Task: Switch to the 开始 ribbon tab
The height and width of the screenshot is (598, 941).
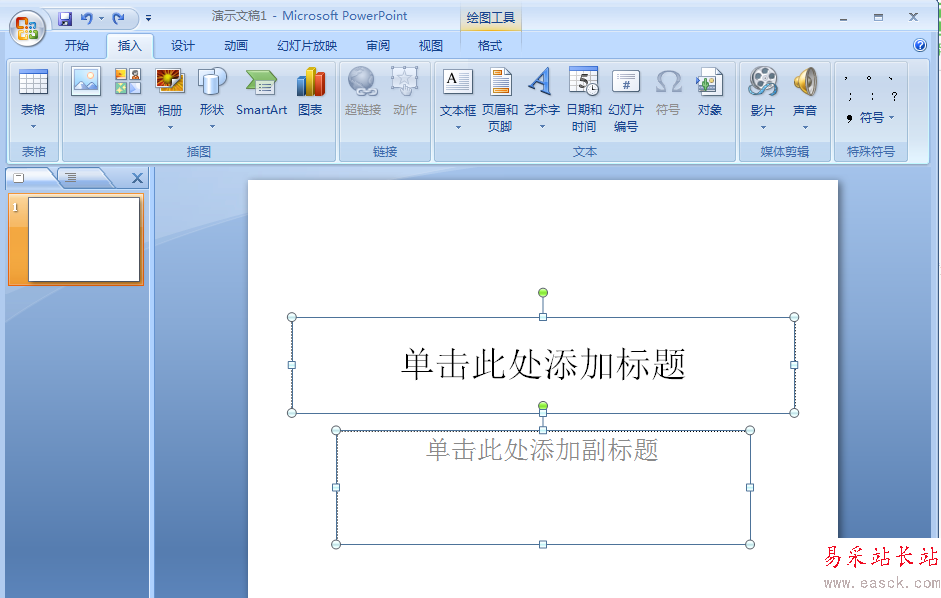Action: coord(77,46)
